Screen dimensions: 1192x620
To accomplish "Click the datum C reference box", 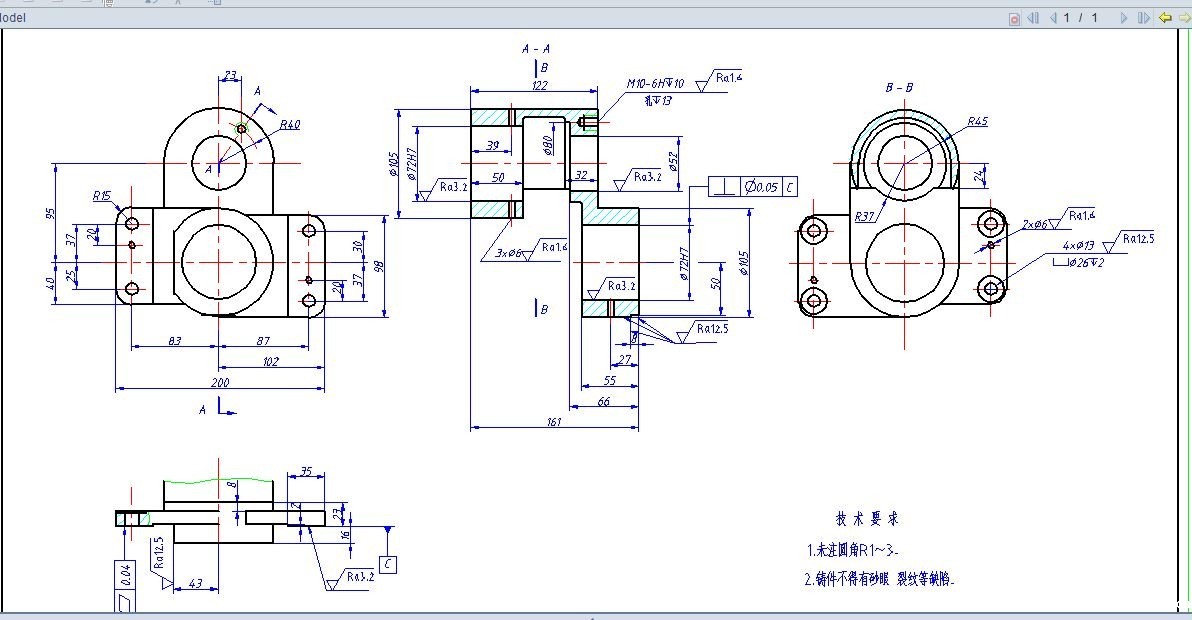I will pyautogui.click(x=389, y=565).
